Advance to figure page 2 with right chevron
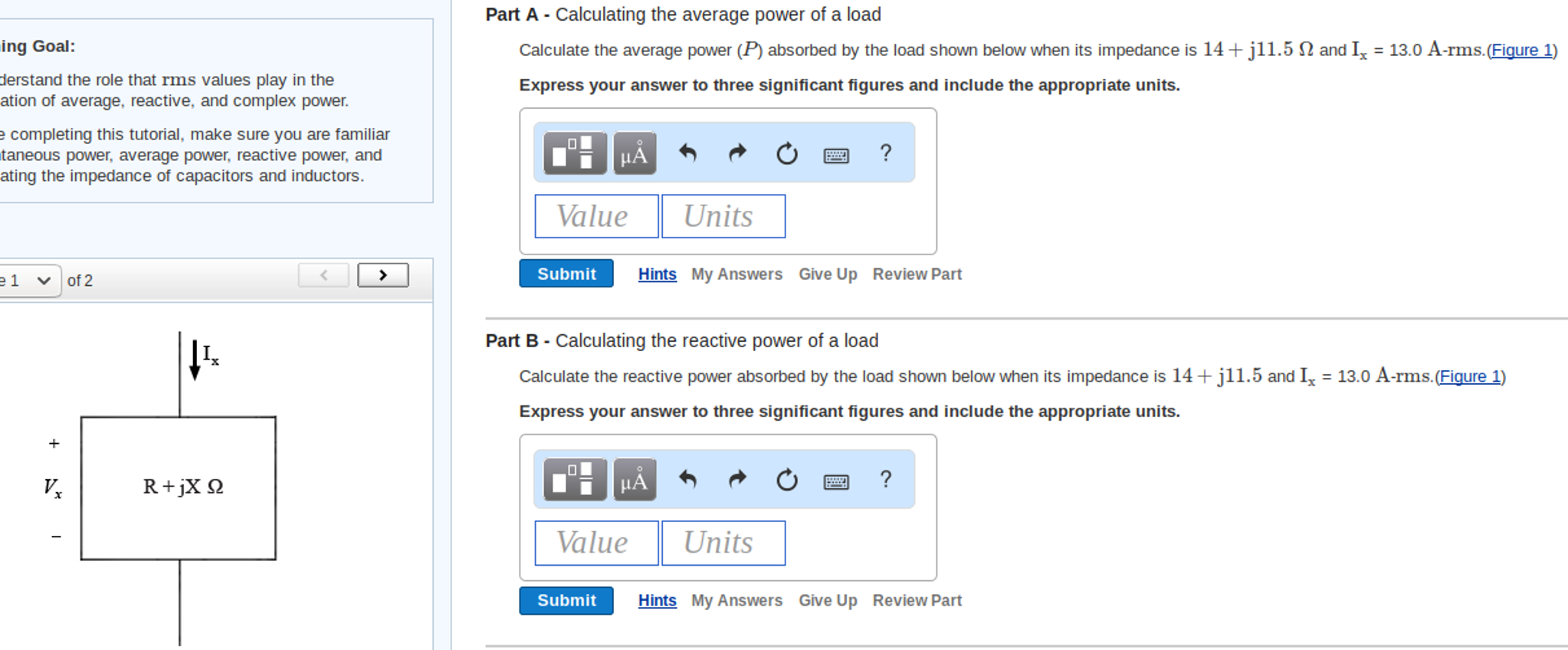1568x650 pixels. (383, 274)
